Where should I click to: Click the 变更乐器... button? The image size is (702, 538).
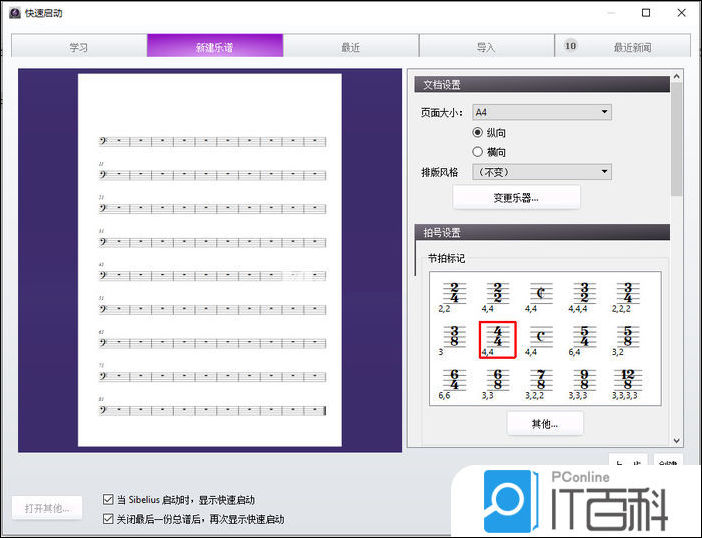pyautogui.click(x=516, y=197)
